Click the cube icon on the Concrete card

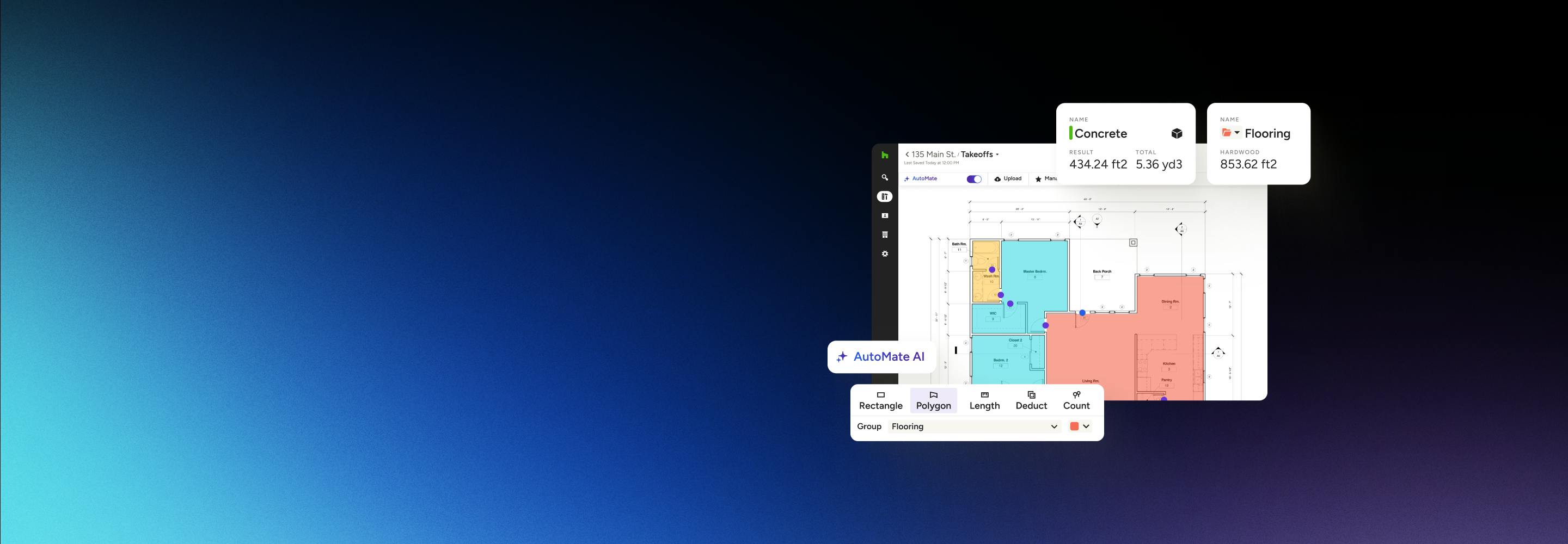(x=1177, y=133)
